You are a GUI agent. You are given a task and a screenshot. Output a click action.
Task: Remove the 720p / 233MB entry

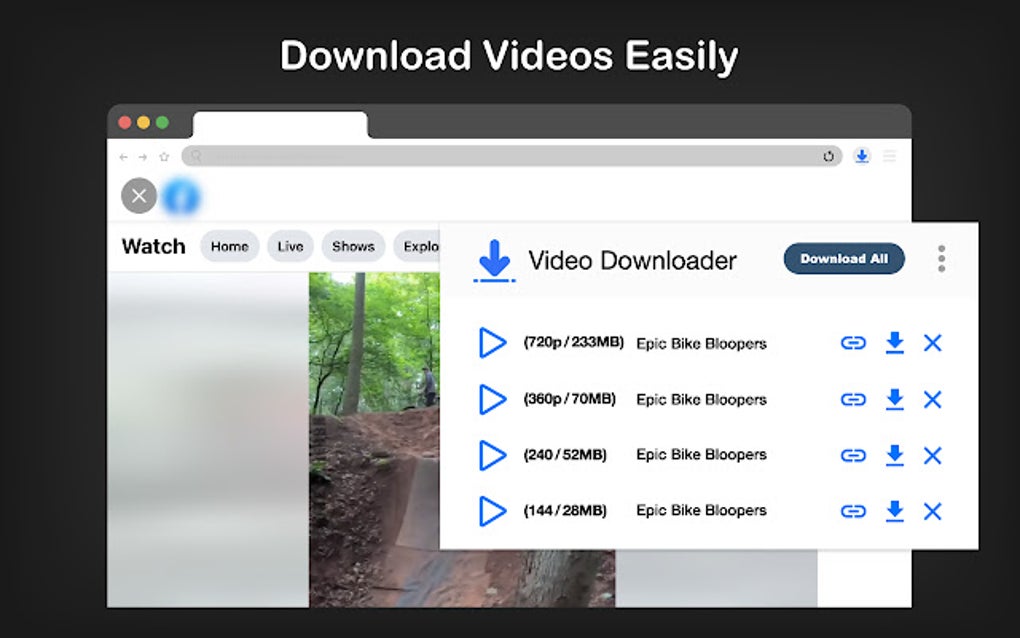933,343
